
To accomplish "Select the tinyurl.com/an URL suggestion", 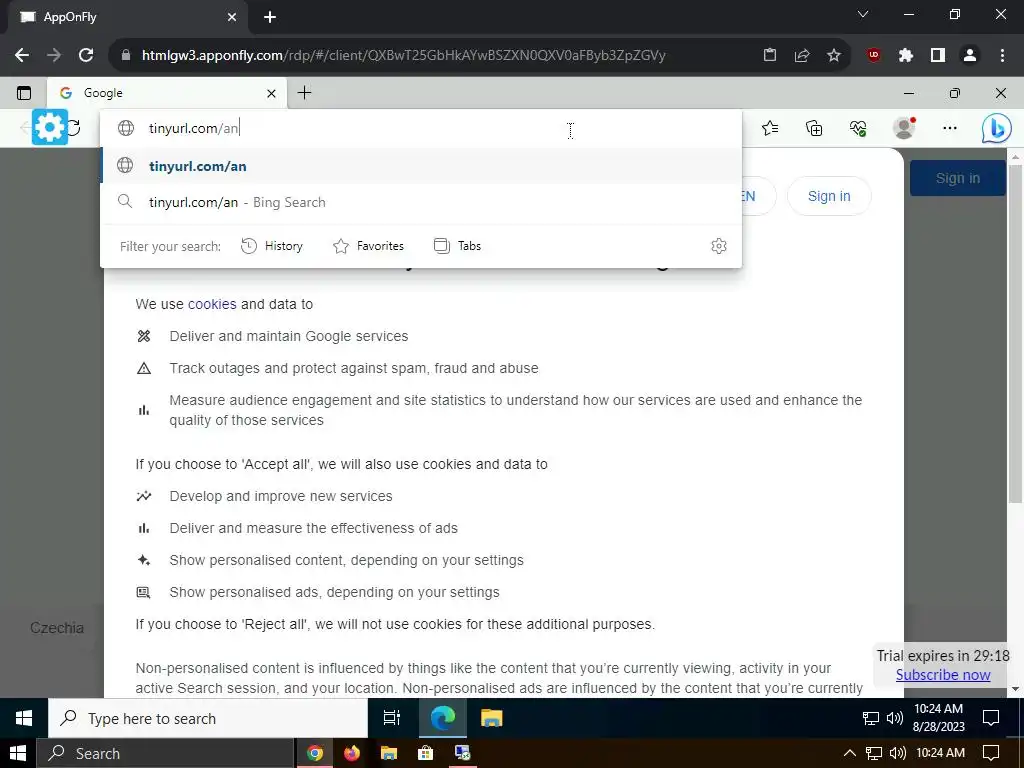I will pos(421,166).
